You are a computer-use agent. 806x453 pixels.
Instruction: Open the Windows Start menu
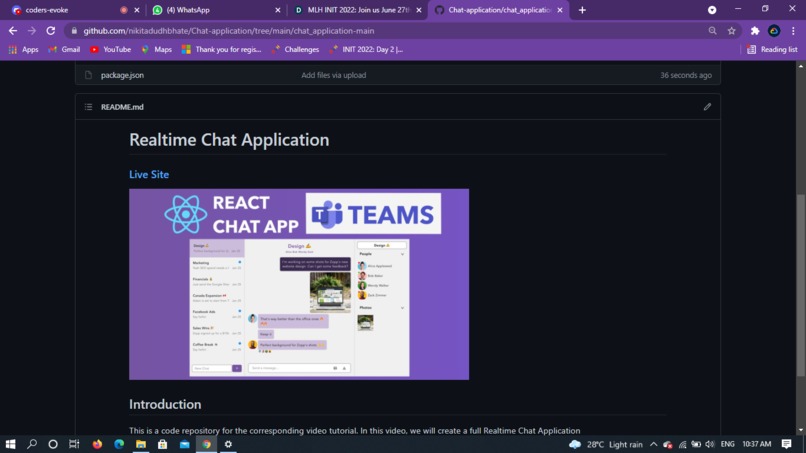[x=10, y=444]
